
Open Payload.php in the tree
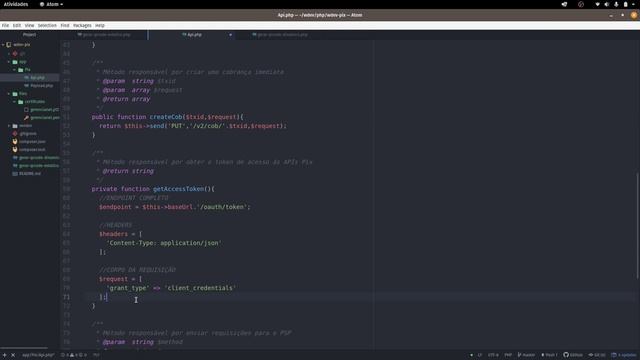[x=42, y=86]
